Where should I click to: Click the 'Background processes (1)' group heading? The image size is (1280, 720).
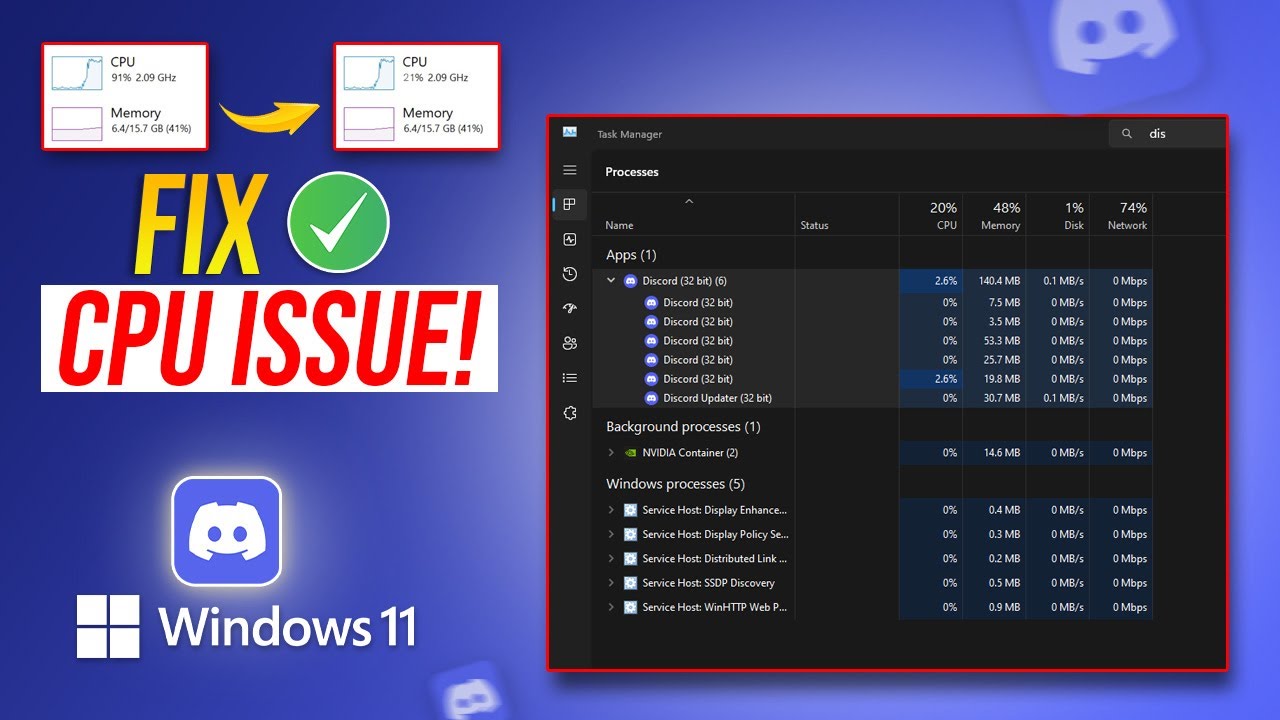coord(683,427)
